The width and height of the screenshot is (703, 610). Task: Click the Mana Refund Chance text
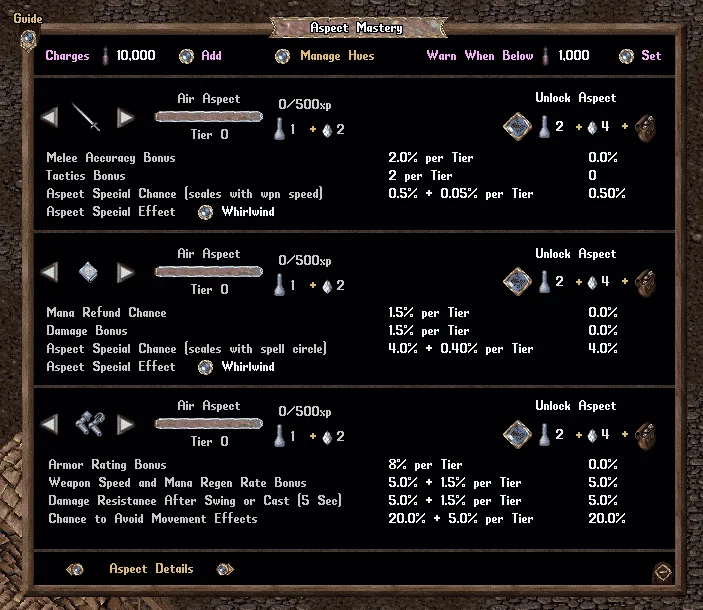(x=106, y=312)
